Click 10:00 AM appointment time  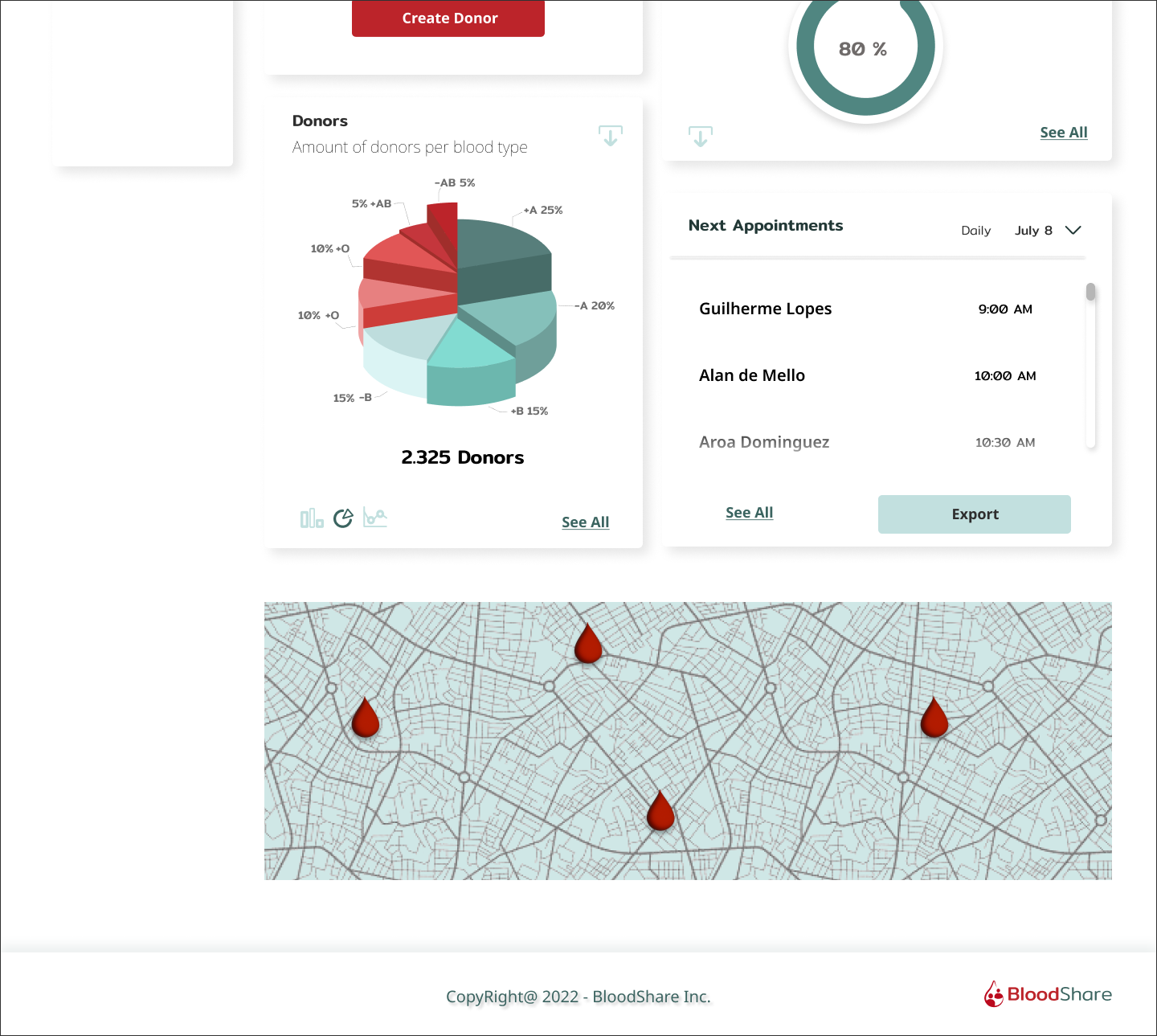pos(1005,376)
